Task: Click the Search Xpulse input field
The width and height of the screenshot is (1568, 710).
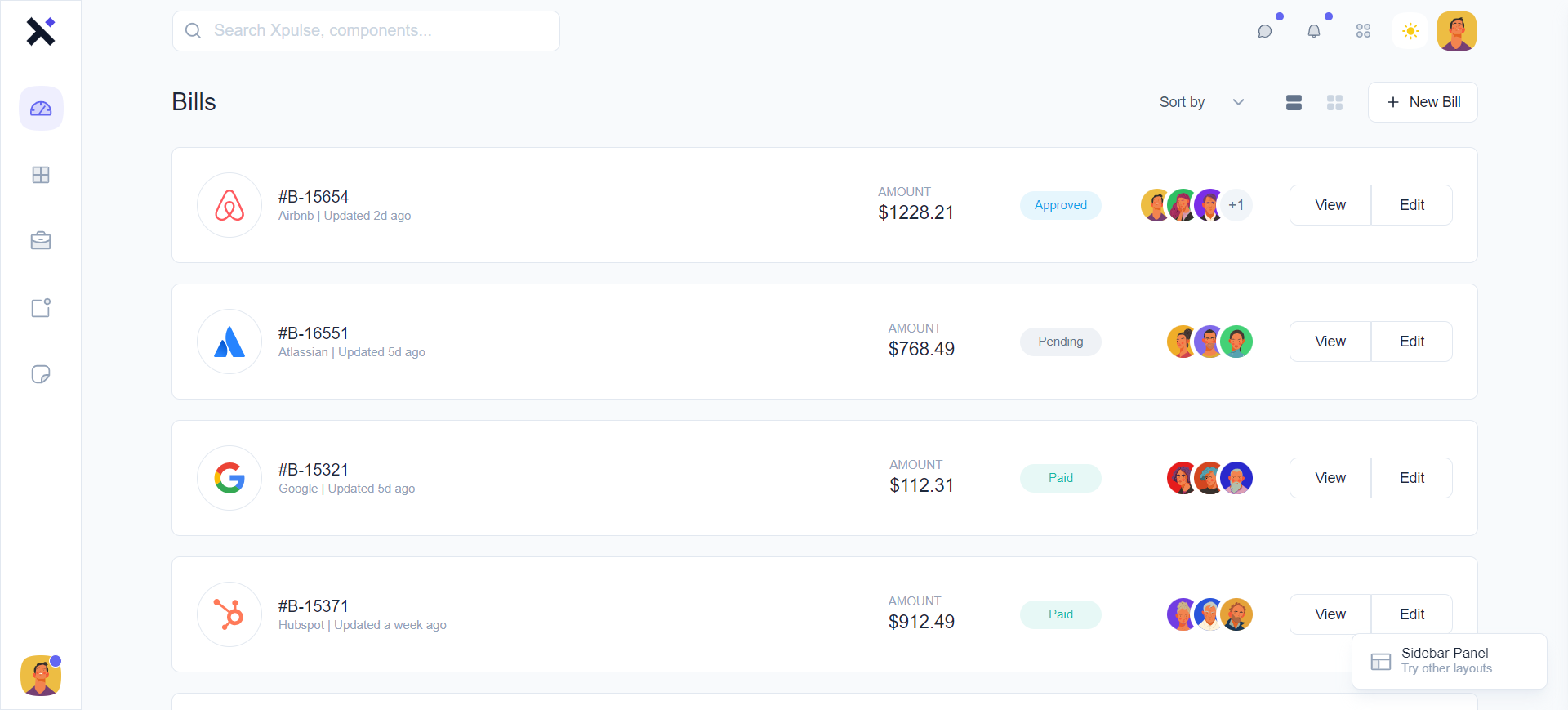Action: point(366,31)
